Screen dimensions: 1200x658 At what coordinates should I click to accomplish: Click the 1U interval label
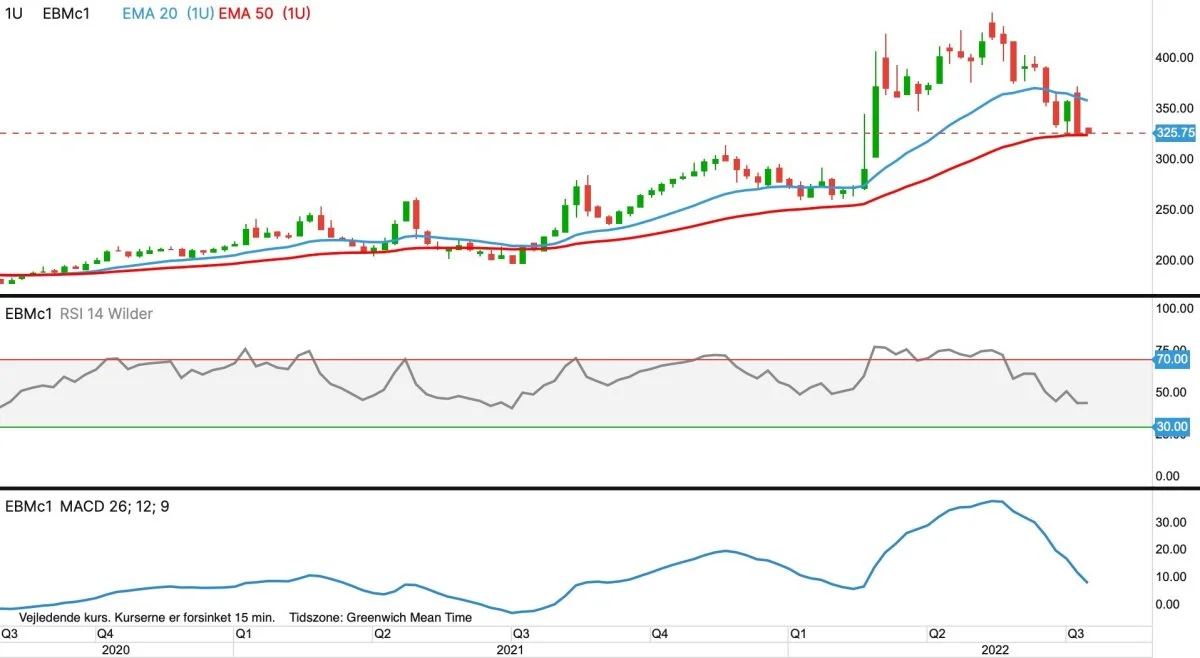tap(14, 15)
